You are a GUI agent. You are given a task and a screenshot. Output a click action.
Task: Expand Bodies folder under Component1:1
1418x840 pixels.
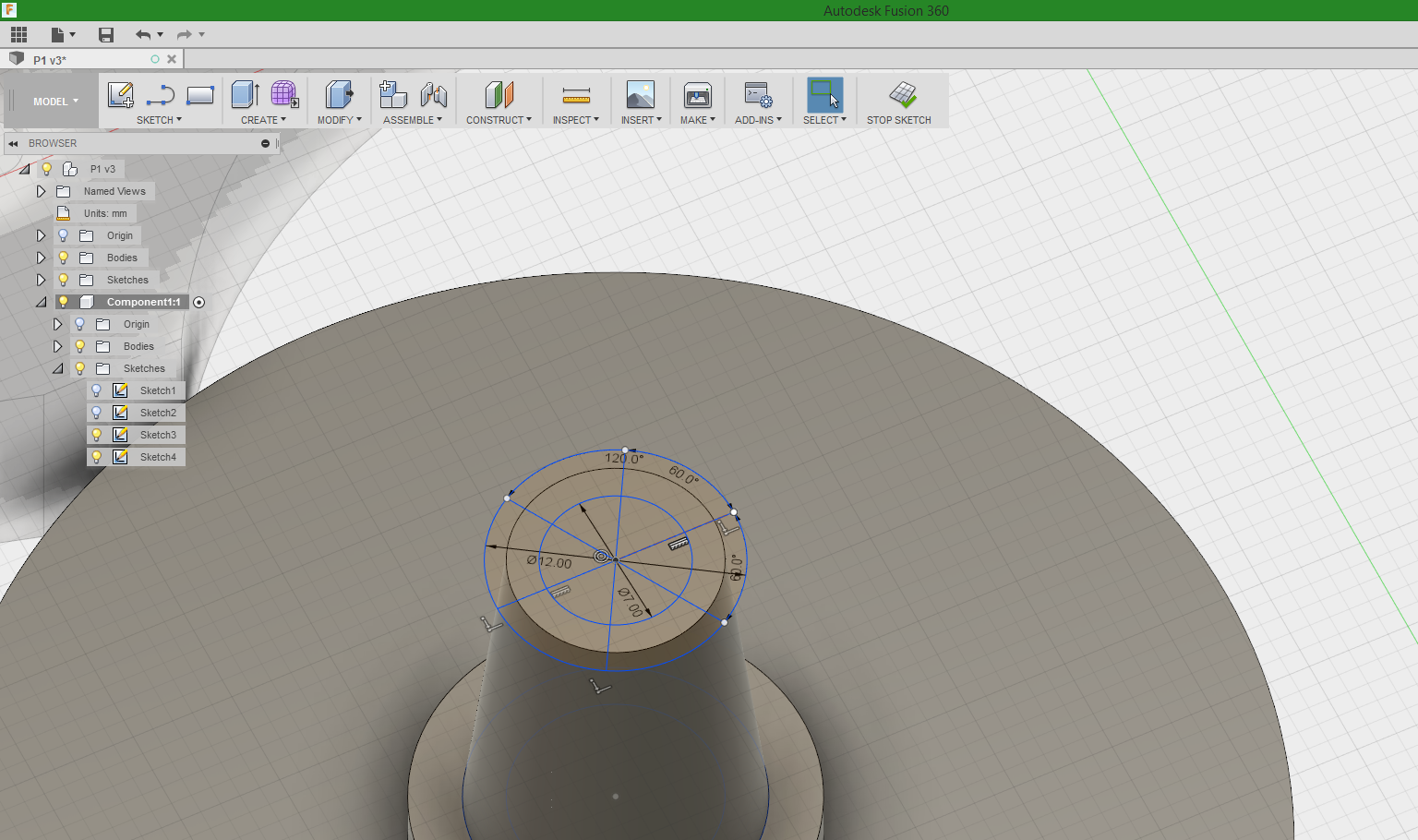click(x=57, y=346)
